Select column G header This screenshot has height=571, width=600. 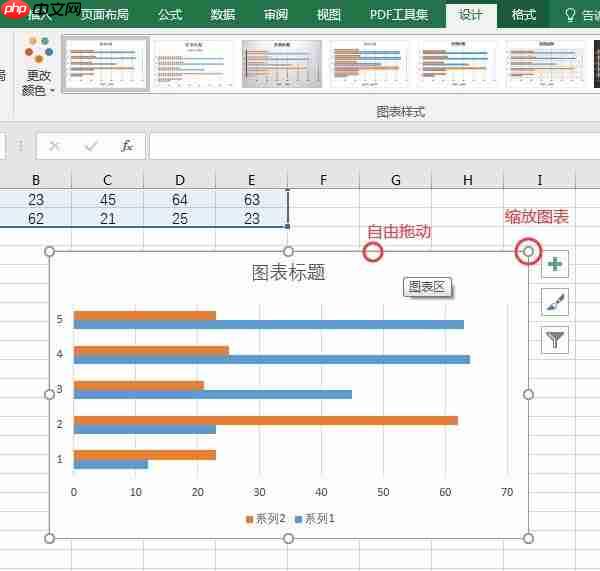point(396,179)
